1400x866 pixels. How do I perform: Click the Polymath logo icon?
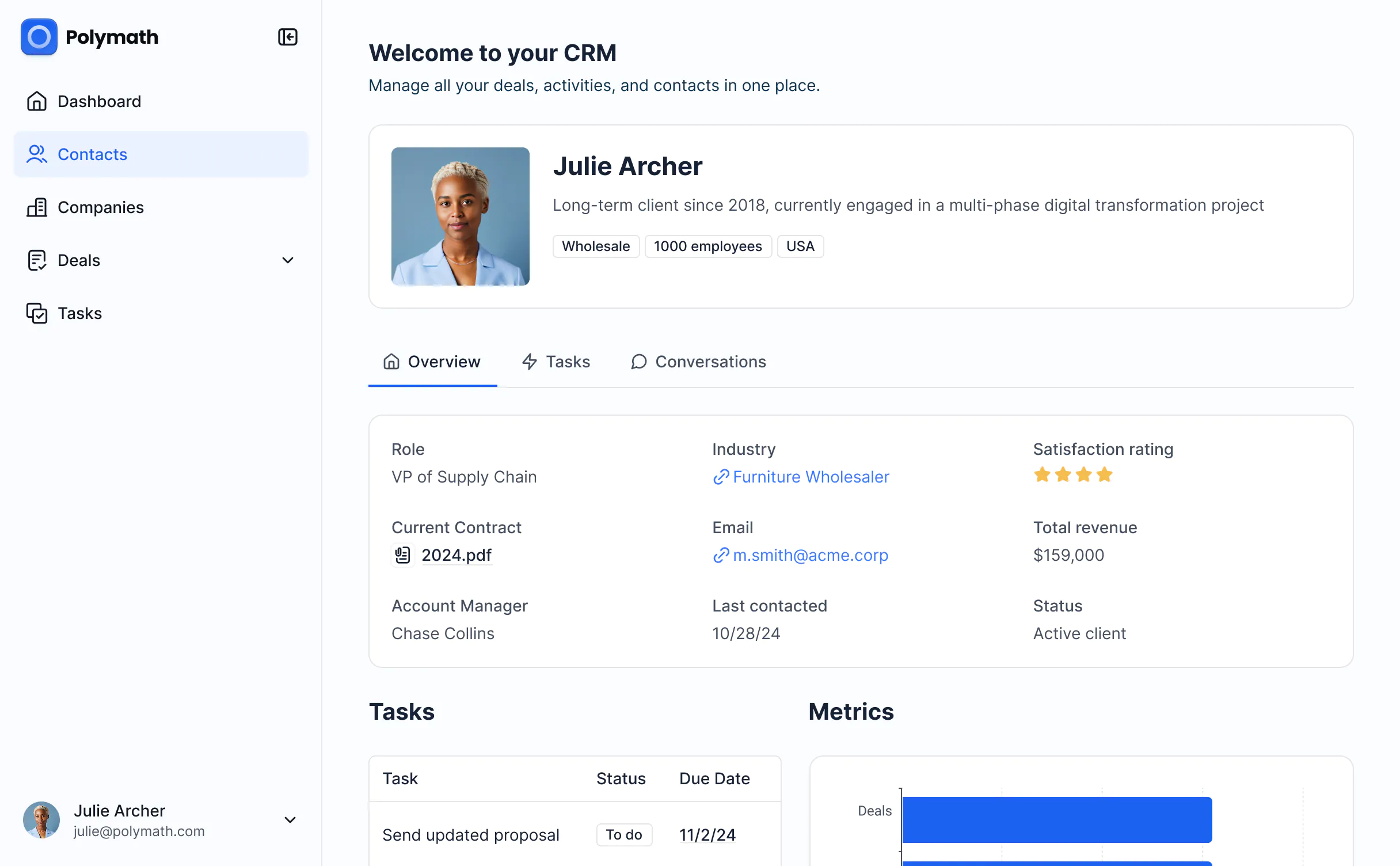[38, 37]
